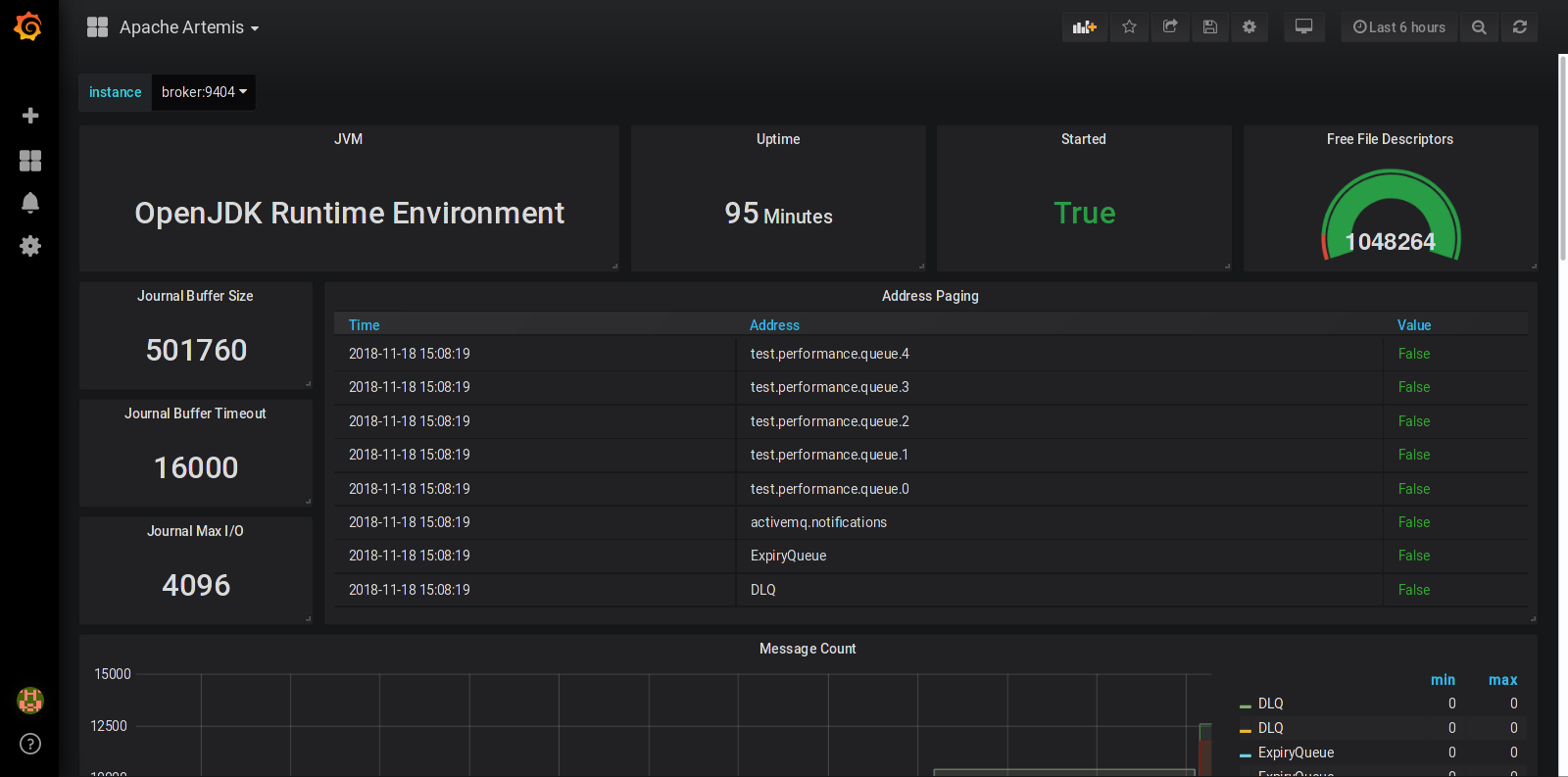1568x777 pixels.
Task: Click the blue ExpiryQueue legend color swatch
Action: pos(1246,754)
